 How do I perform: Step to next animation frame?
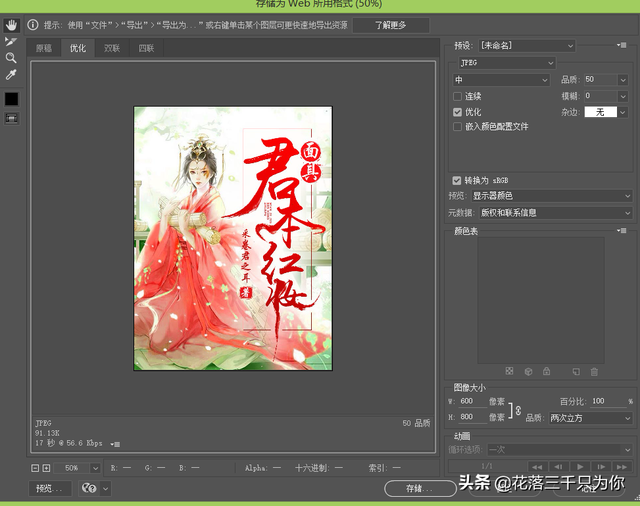tap(601, 466)
